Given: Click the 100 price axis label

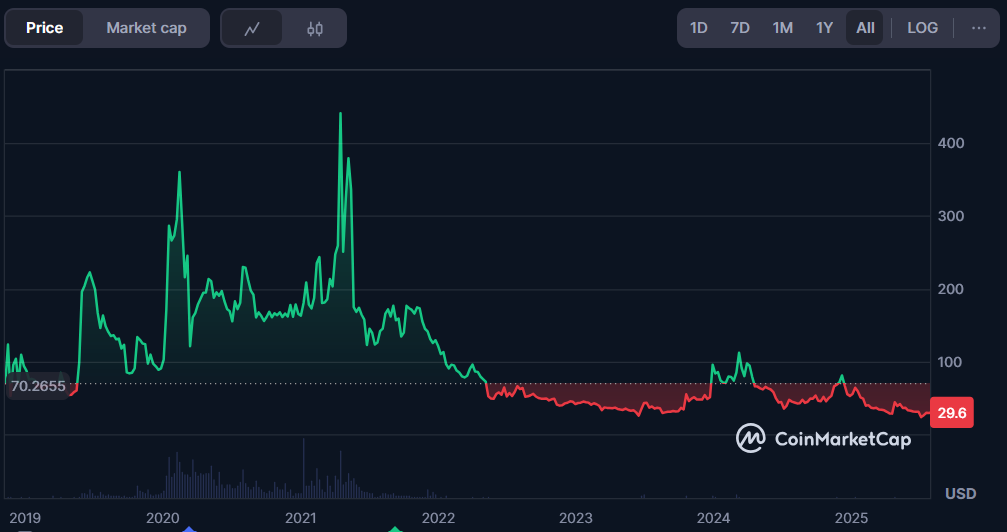Looking at the screenshot, I should click(x=951, y=362).
